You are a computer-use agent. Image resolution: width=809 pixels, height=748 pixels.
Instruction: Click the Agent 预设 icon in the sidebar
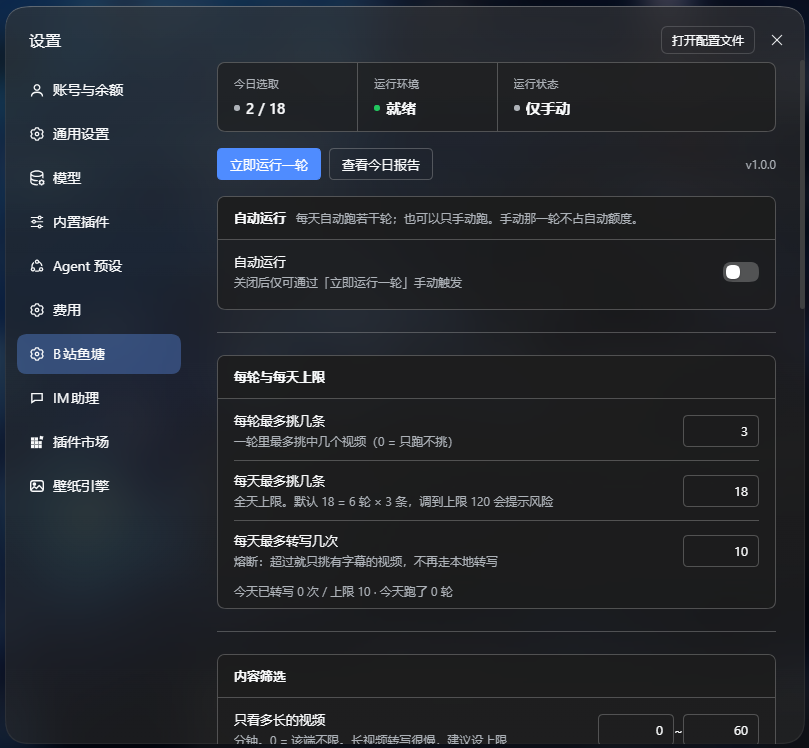coord(37,266)
